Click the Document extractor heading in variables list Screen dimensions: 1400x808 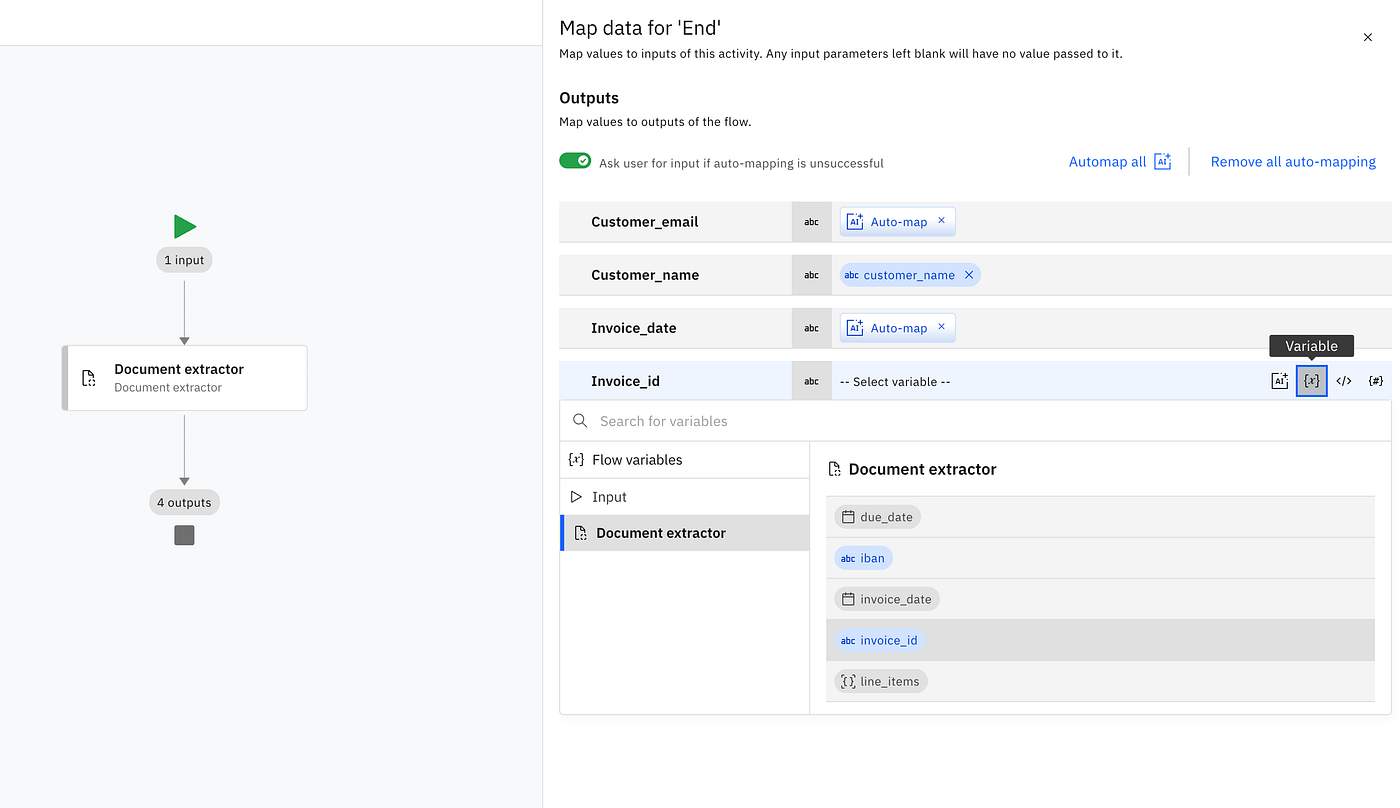[922, 469]
